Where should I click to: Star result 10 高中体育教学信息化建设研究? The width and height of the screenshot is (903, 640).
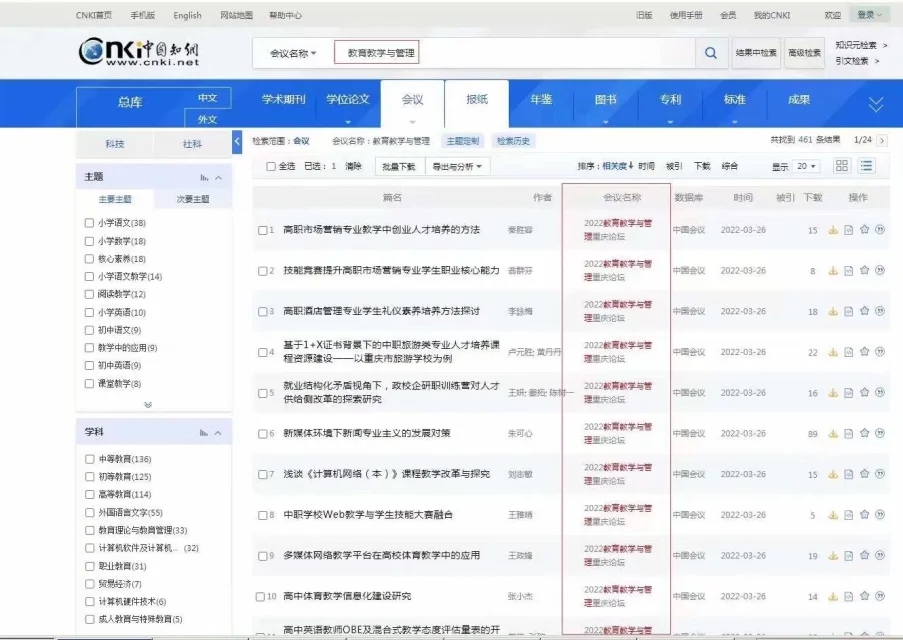[x=864, y=596]
